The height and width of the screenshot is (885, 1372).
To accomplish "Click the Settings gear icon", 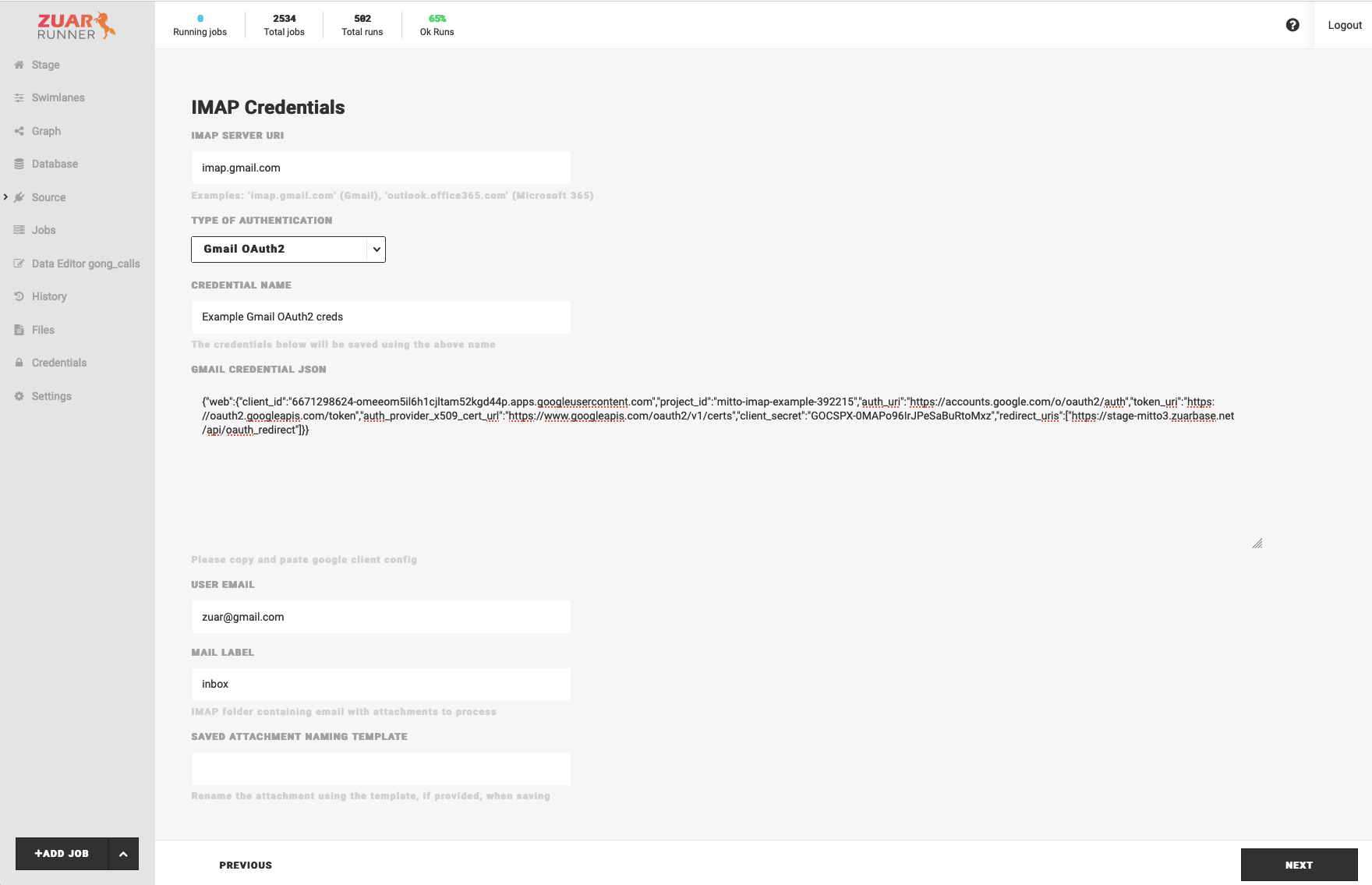I will pyautogui.click(x=19, y=396).
